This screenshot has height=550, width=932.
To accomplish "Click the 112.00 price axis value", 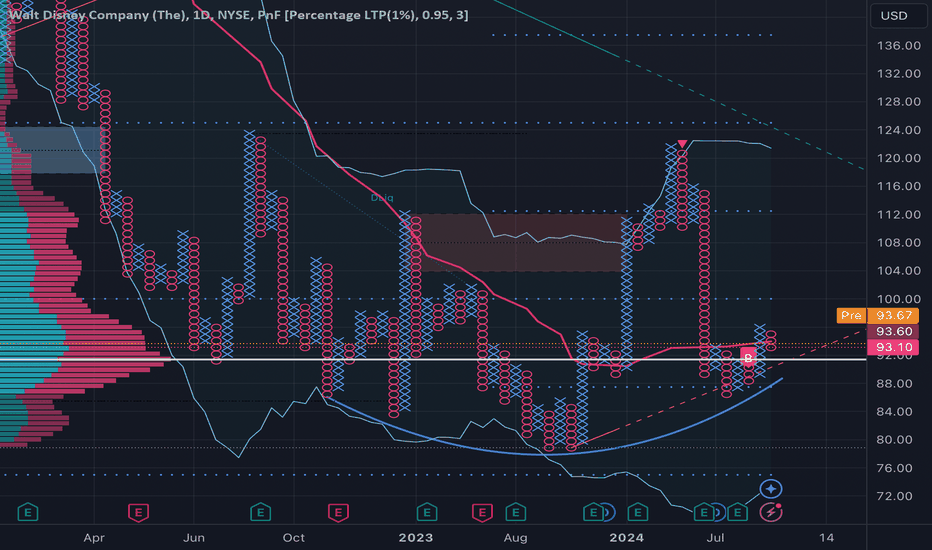I will coord(898,215).
